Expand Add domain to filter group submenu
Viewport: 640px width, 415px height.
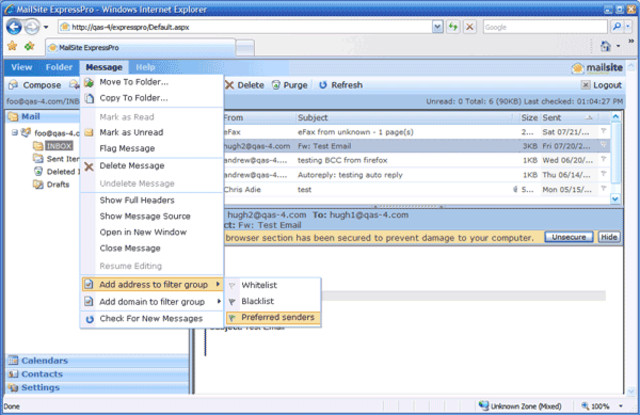pos(152,302)
